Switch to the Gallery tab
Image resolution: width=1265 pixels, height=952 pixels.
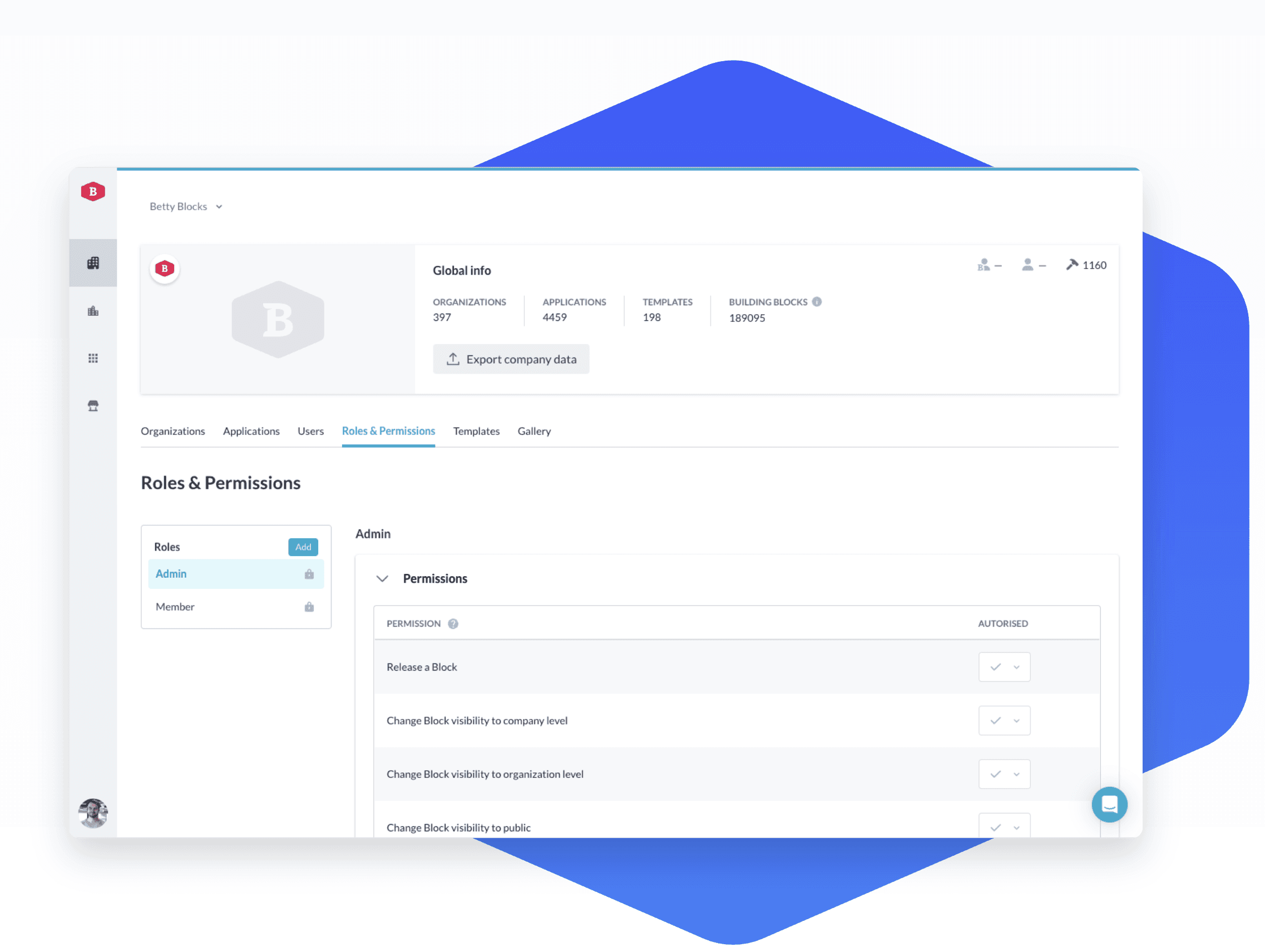(535, 431)
